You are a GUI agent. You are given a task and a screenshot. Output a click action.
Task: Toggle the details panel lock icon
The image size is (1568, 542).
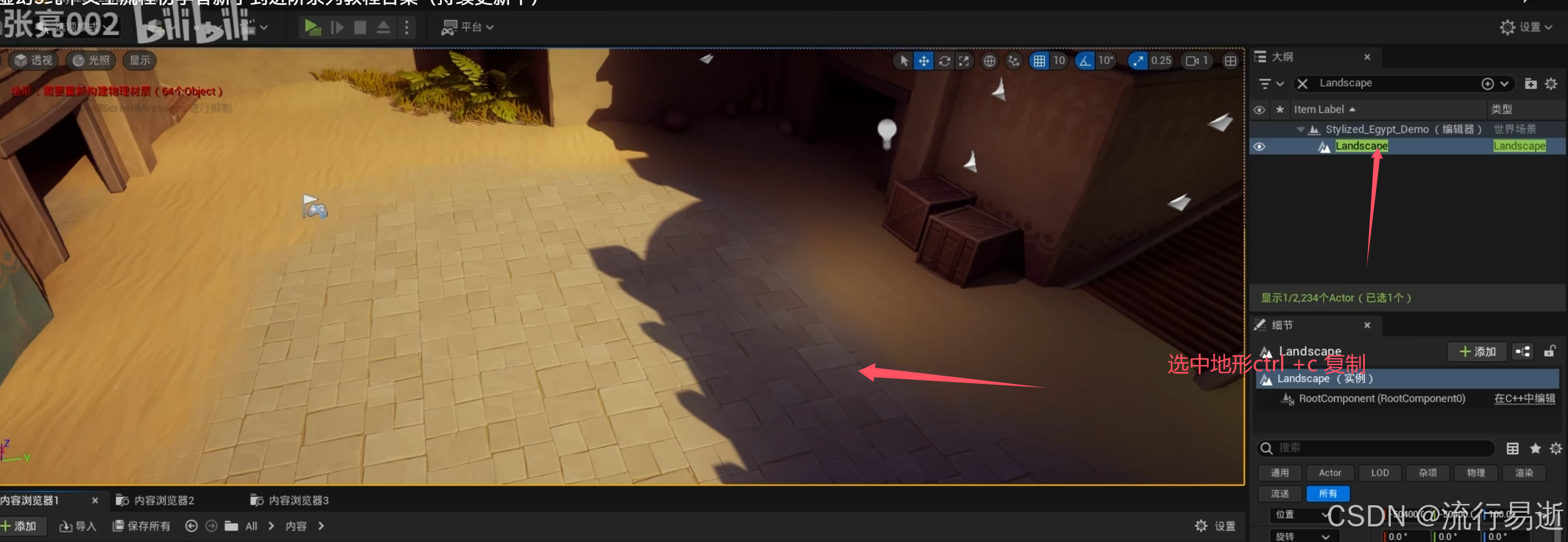[x=1550, y=352]
